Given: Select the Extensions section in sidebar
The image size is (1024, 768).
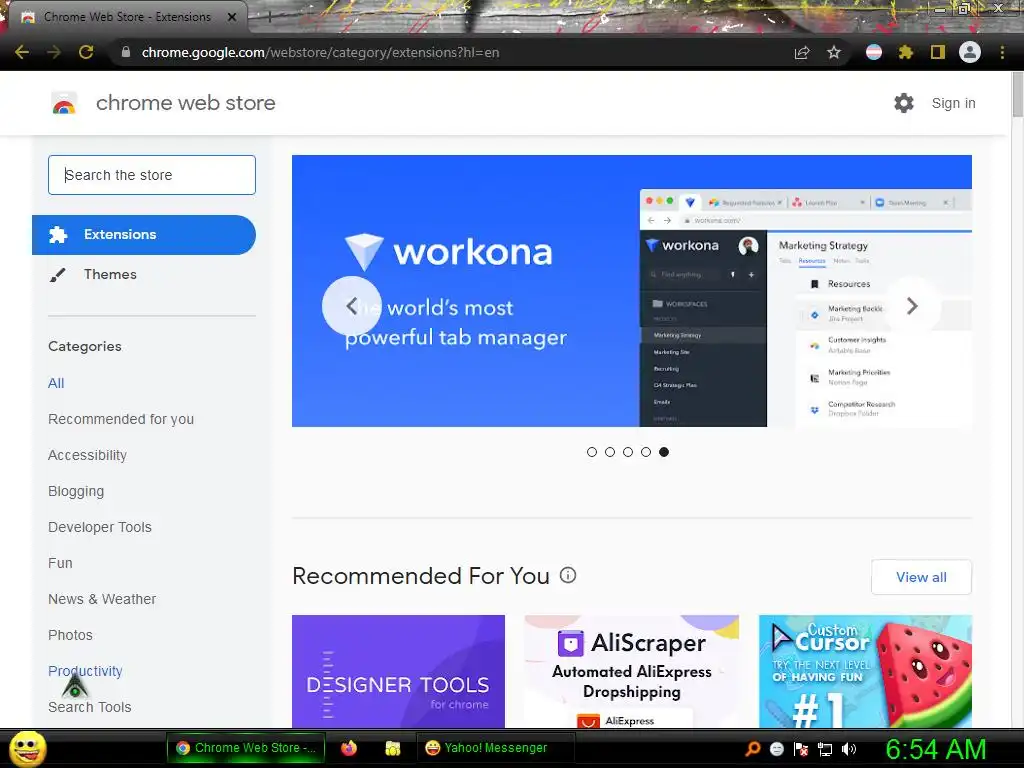Looking at the screenshot, I should pyautogui.click(x=144, y=234).
